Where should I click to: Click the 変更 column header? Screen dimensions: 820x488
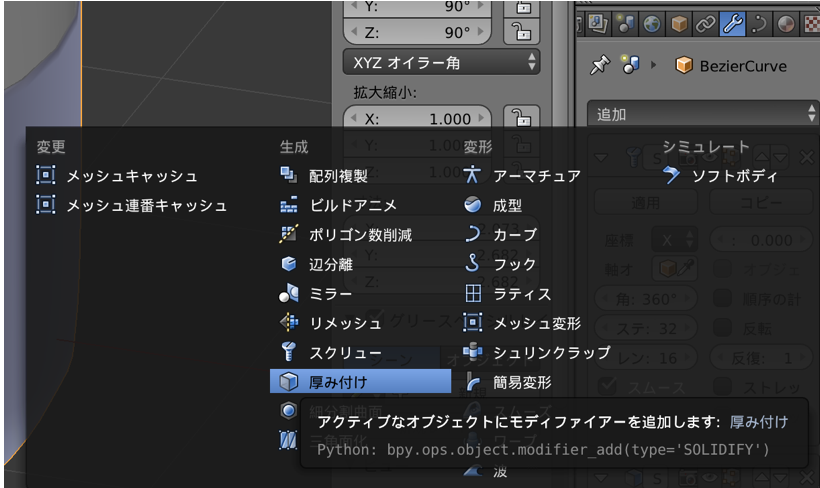point(51,147)
